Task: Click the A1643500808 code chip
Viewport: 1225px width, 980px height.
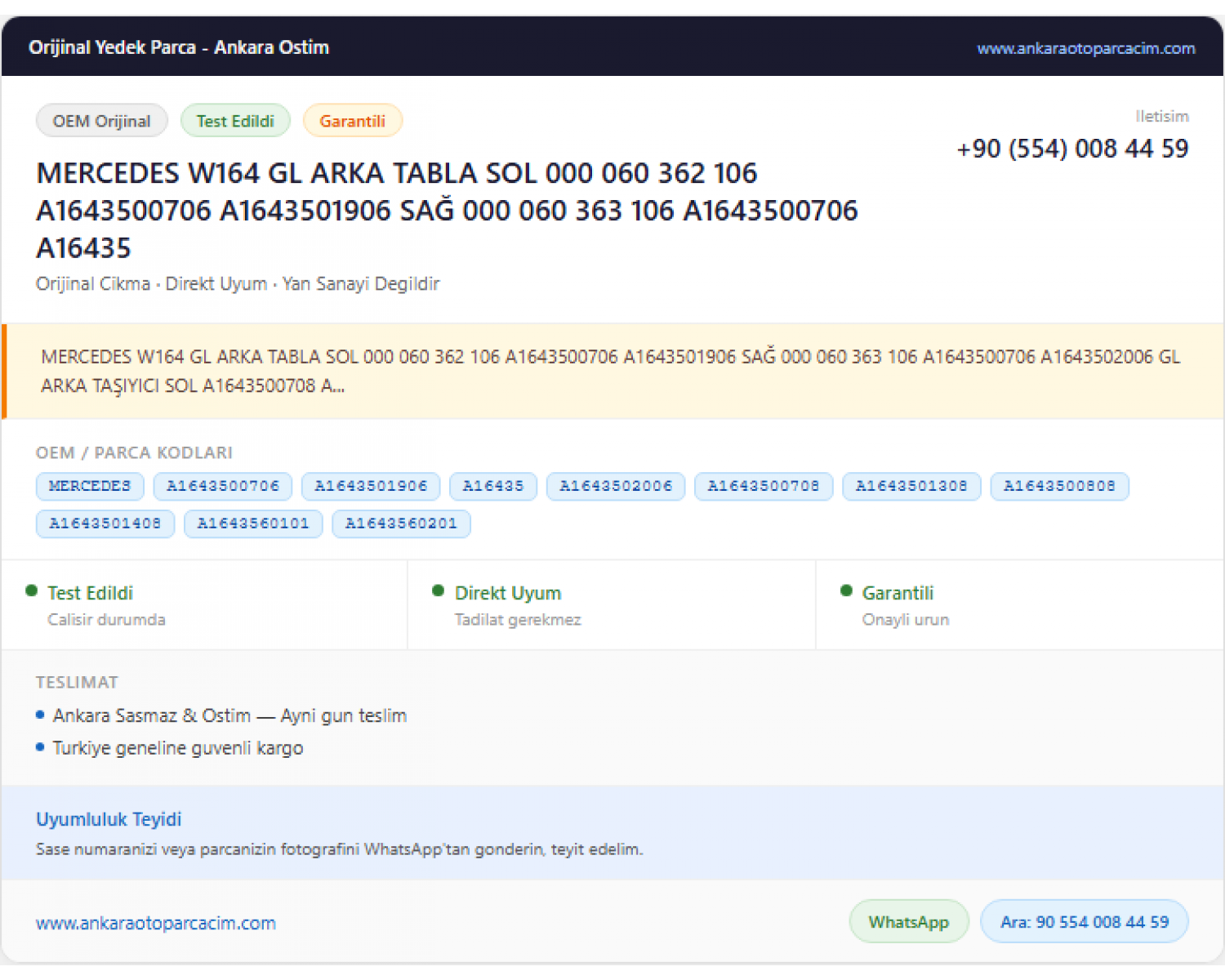Action: click(x=1059, y=486)
